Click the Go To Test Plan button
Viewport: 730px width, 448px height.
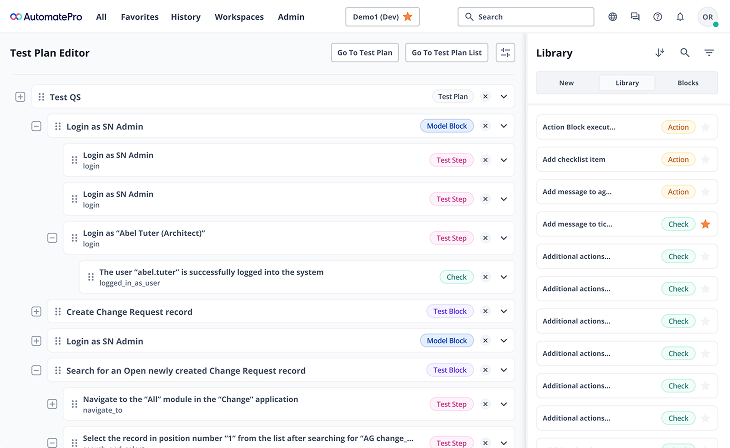pyautogui.click(x=364, y=53)
